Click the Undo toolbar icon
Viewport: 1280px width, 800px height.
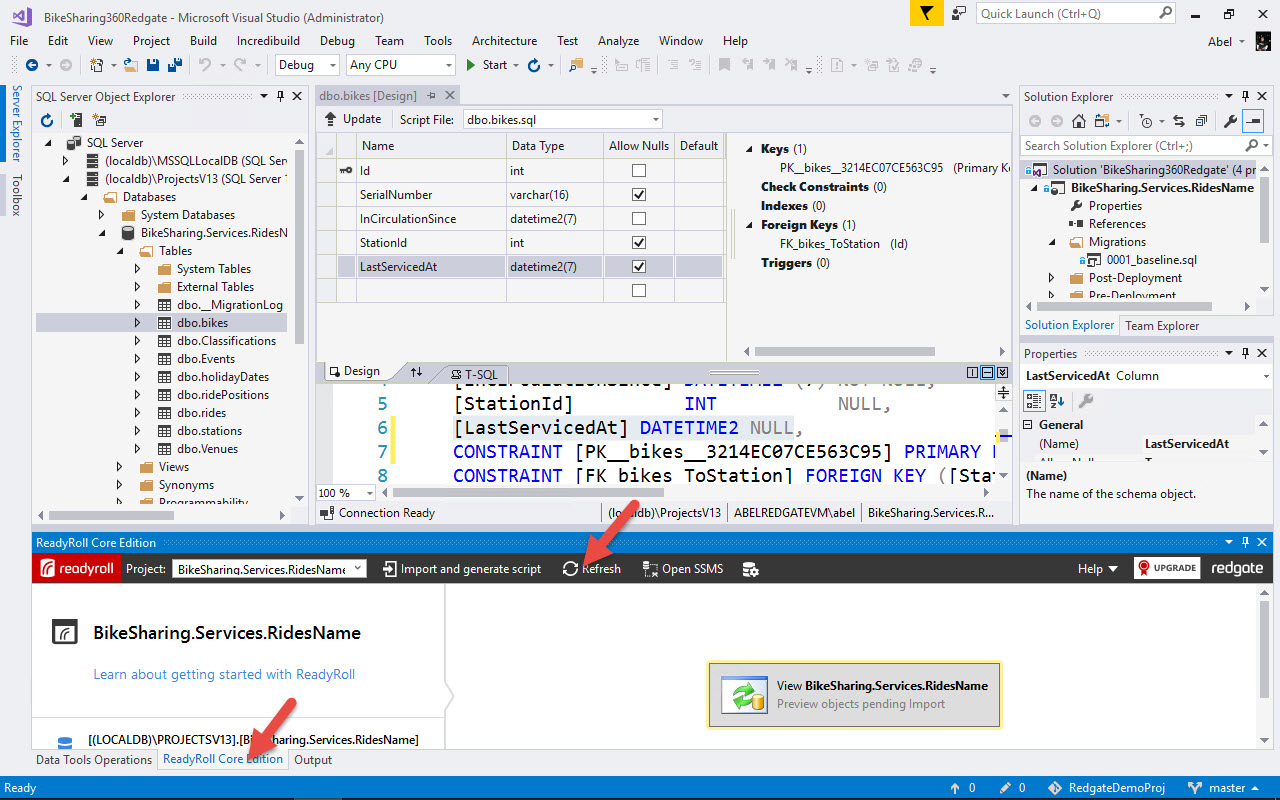coord(204,65)
